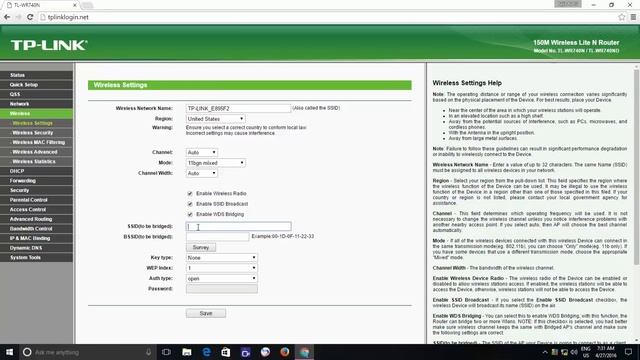Viewport: 640px width, 360px height.
Task: Launch File Explorer from taskbar
Action: pos(187,352)
